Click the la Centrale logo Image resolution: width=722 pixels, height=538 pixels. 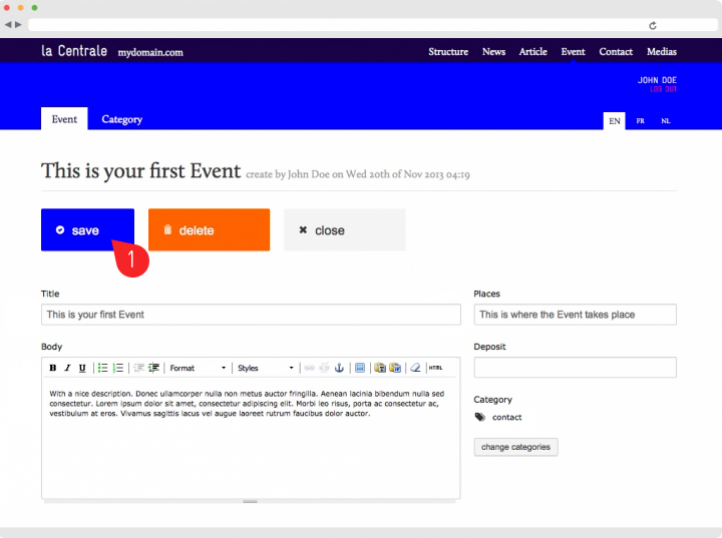coord(74,51)
